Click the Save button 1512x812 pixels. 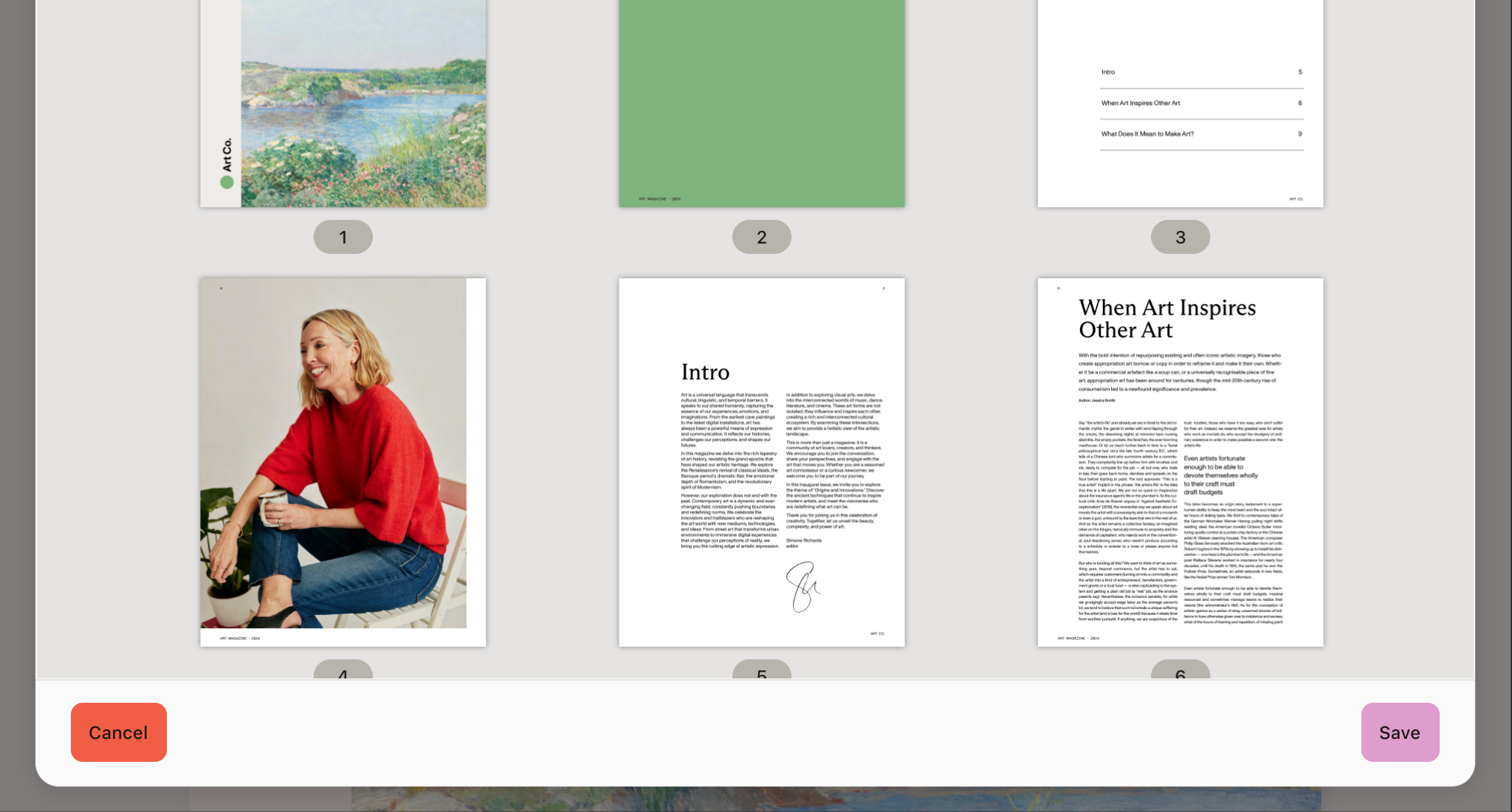[1399, 732]
